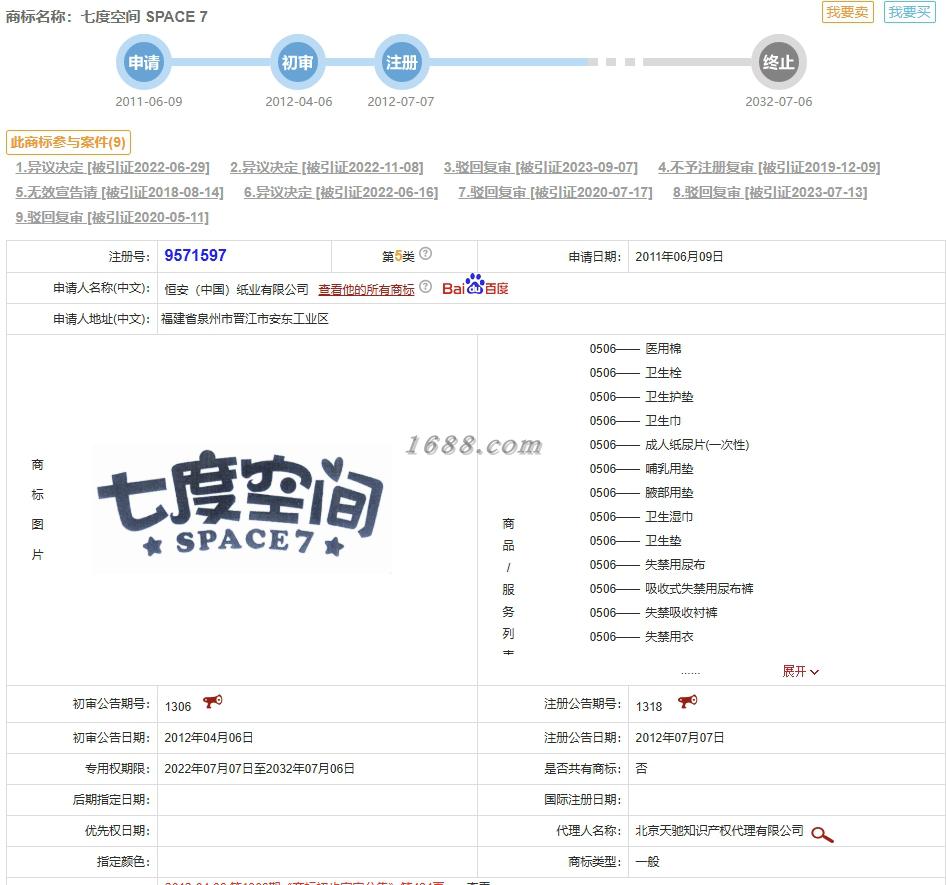946x885 pixels.
Task: Open case link 6.异议决定 2022-06-16
Action: [341, 192]
